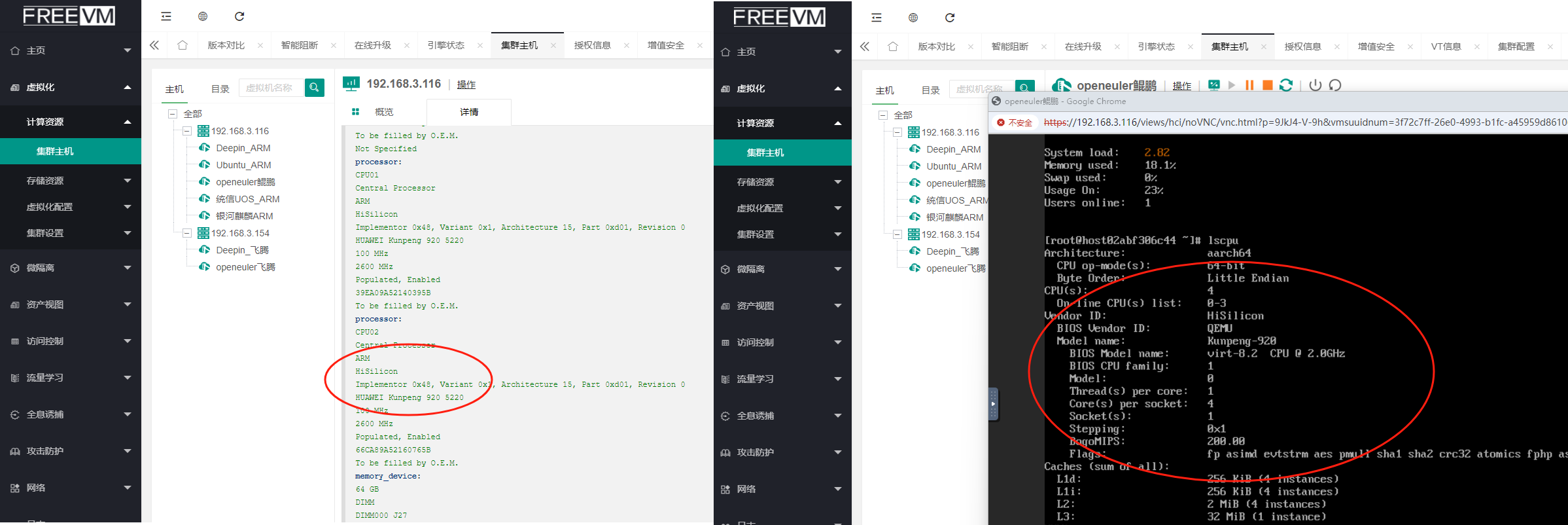Expand the 攻击防护 menu in left sidebar
1568x525 pixels.
71,451
